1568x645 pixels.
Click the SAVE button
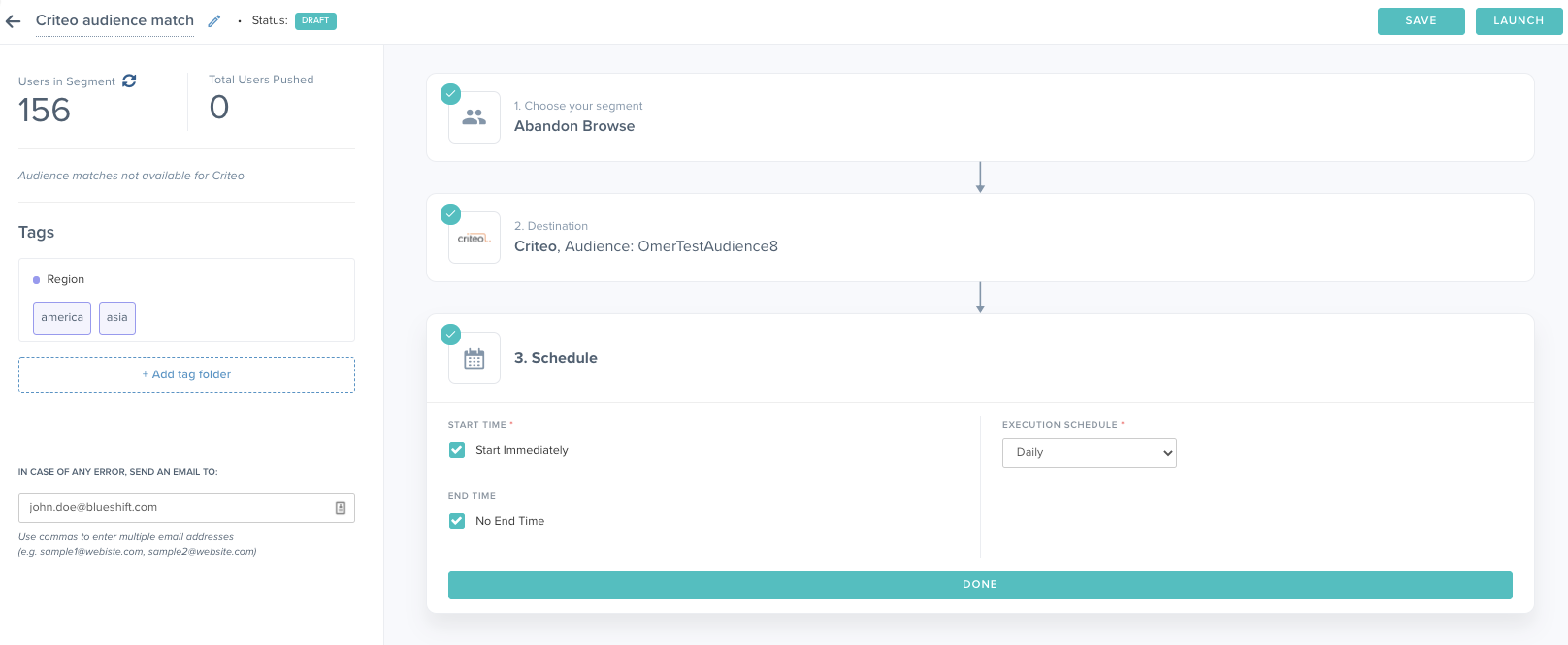click(1421, 21)
